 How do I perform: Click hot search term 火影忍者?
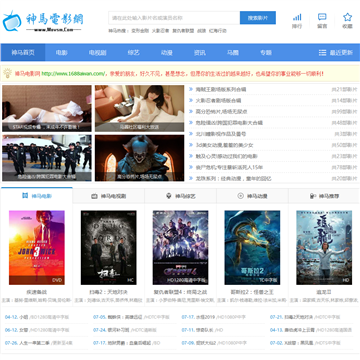click(x=160, y=31)
